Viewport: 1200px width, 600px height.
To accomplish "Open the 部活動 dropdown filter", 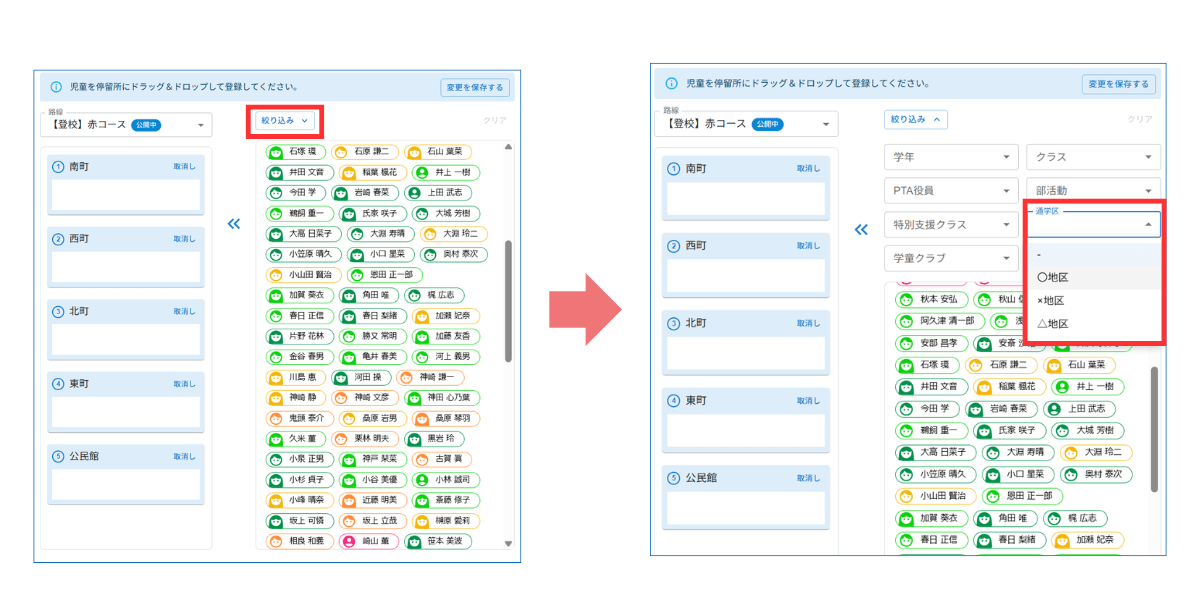I will [1093, 190].
